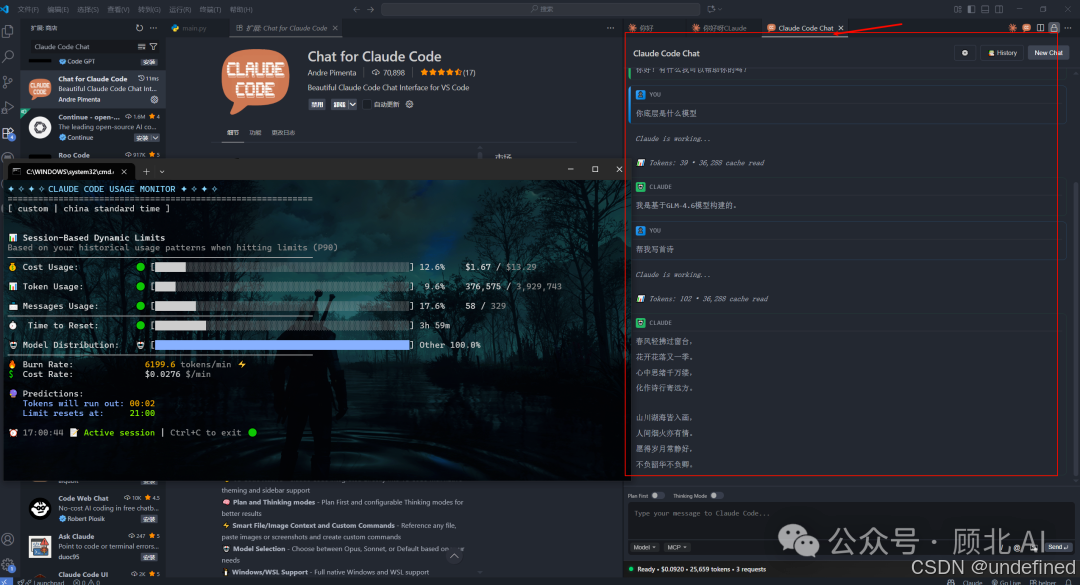Open the 终端(T) menu
The image size is (1080, 585).
pyautogui.click(x=210, y=10)
